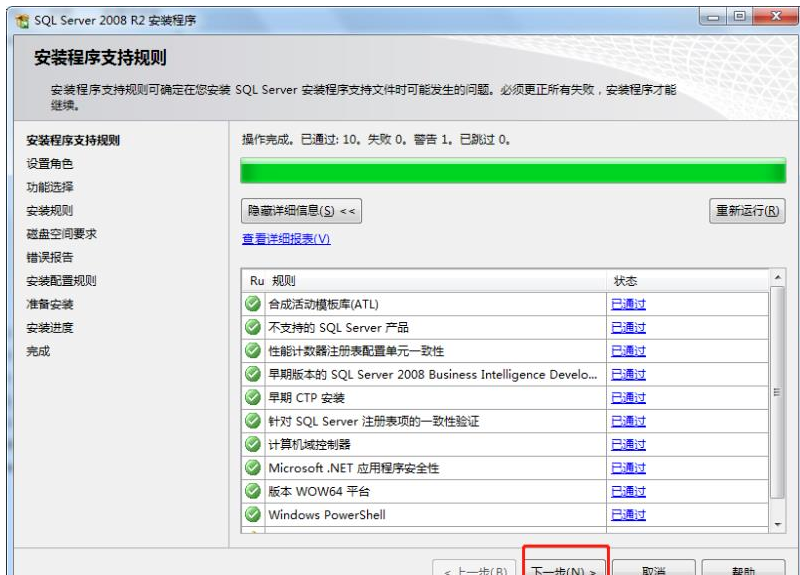800x575 pixels.
Task: Select row 性能计数器注册表配置单元一致性 text
Action: coord(356,351)
